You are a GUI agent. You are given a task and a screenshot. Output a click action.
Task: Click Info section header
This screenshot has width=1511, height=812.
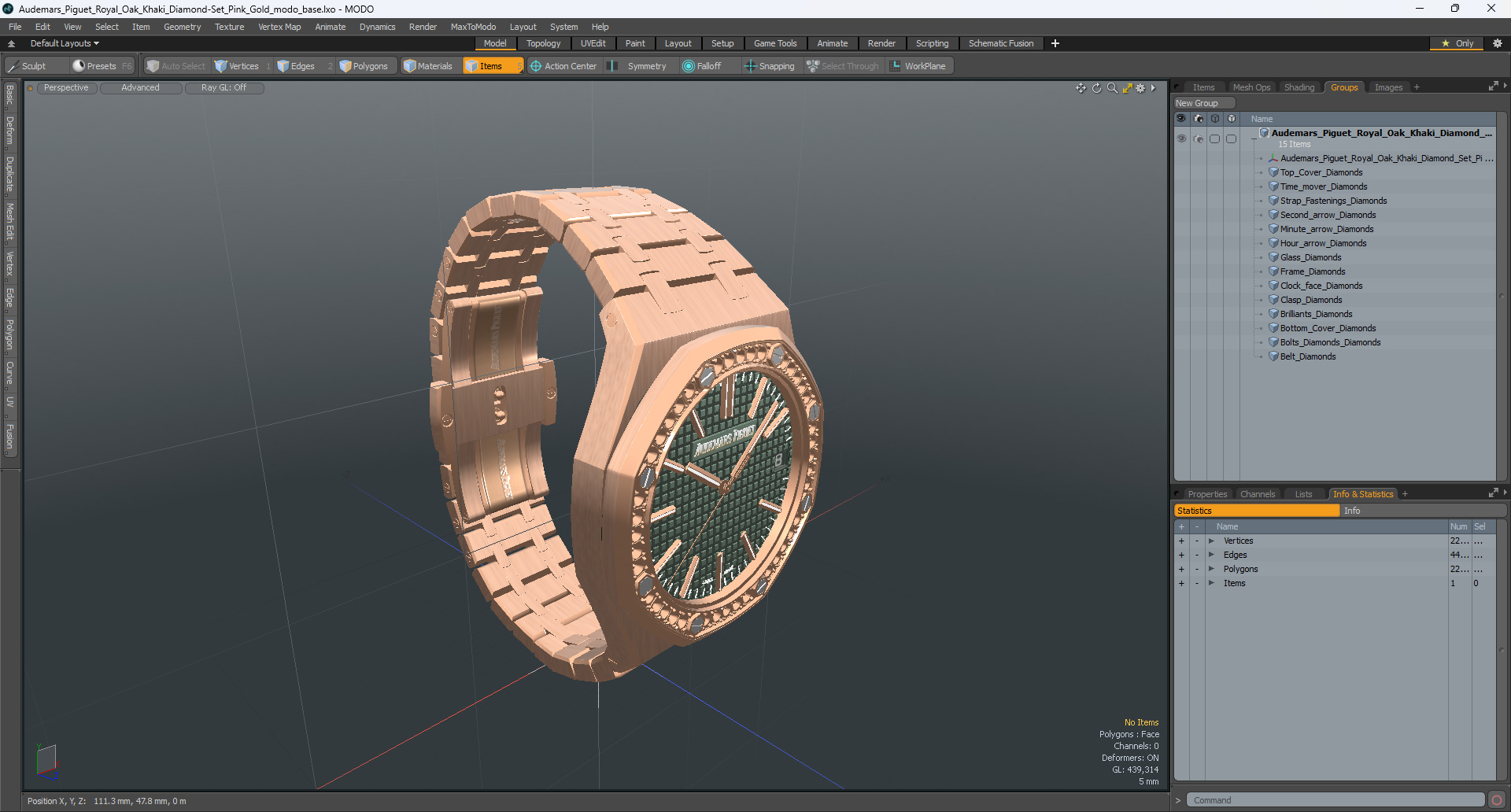point(1423,511)
